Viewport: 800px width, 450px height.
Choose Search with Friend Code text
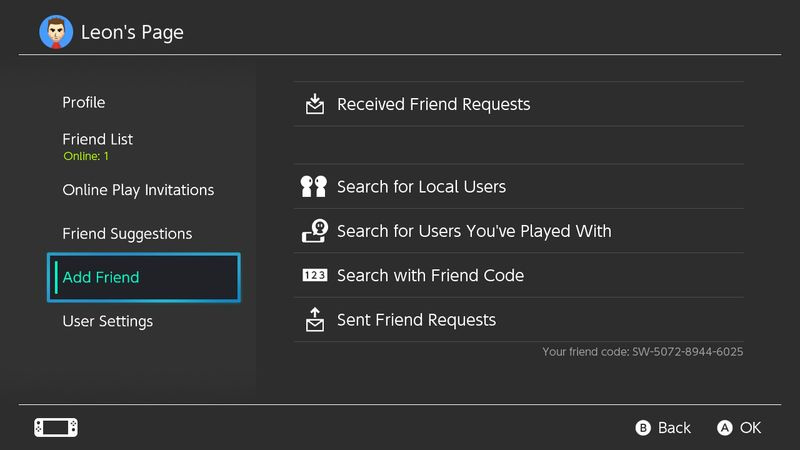pyautogui.click(x=430, y=276)
